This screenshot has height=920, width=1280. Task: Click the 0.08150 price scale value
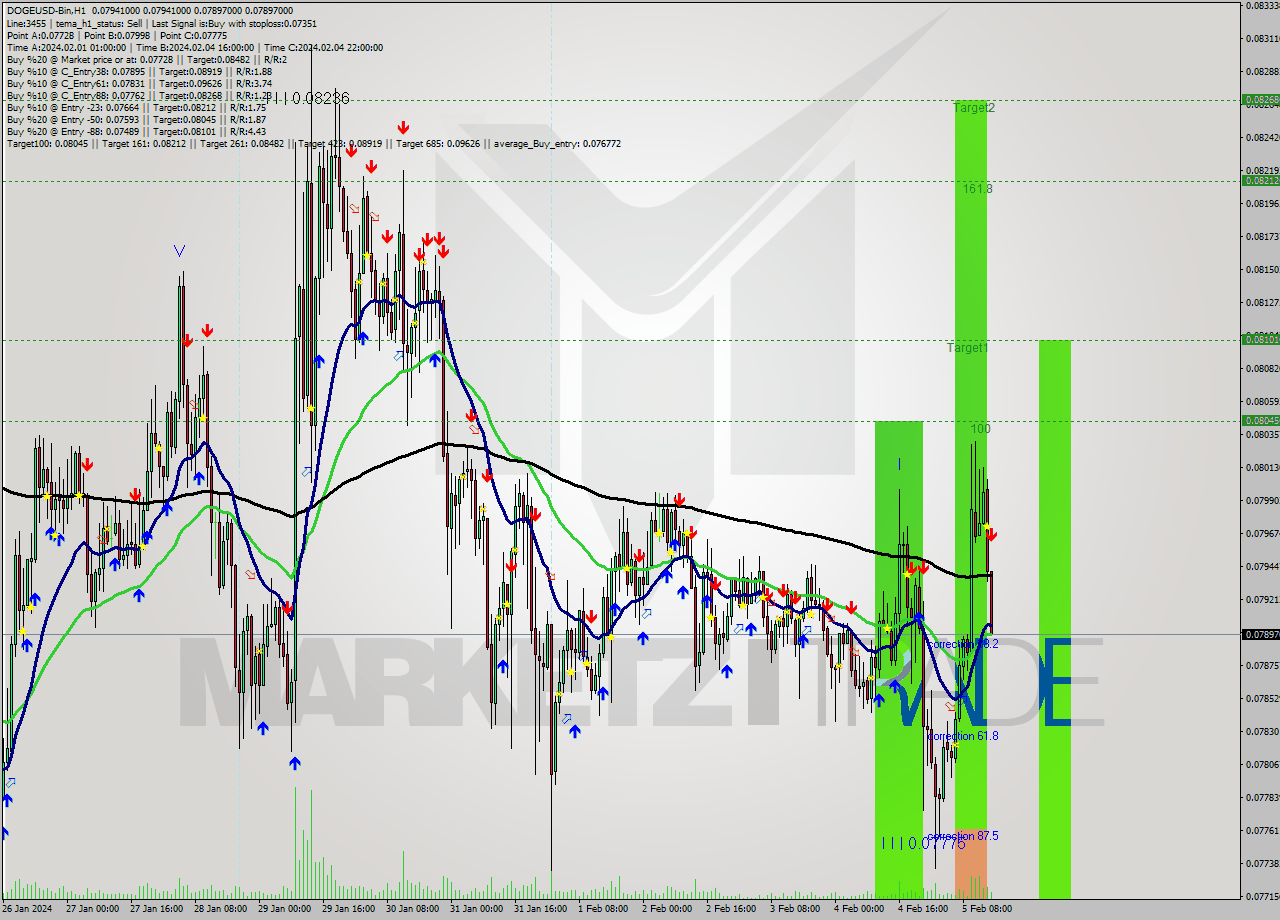(x=1263, y=269)
